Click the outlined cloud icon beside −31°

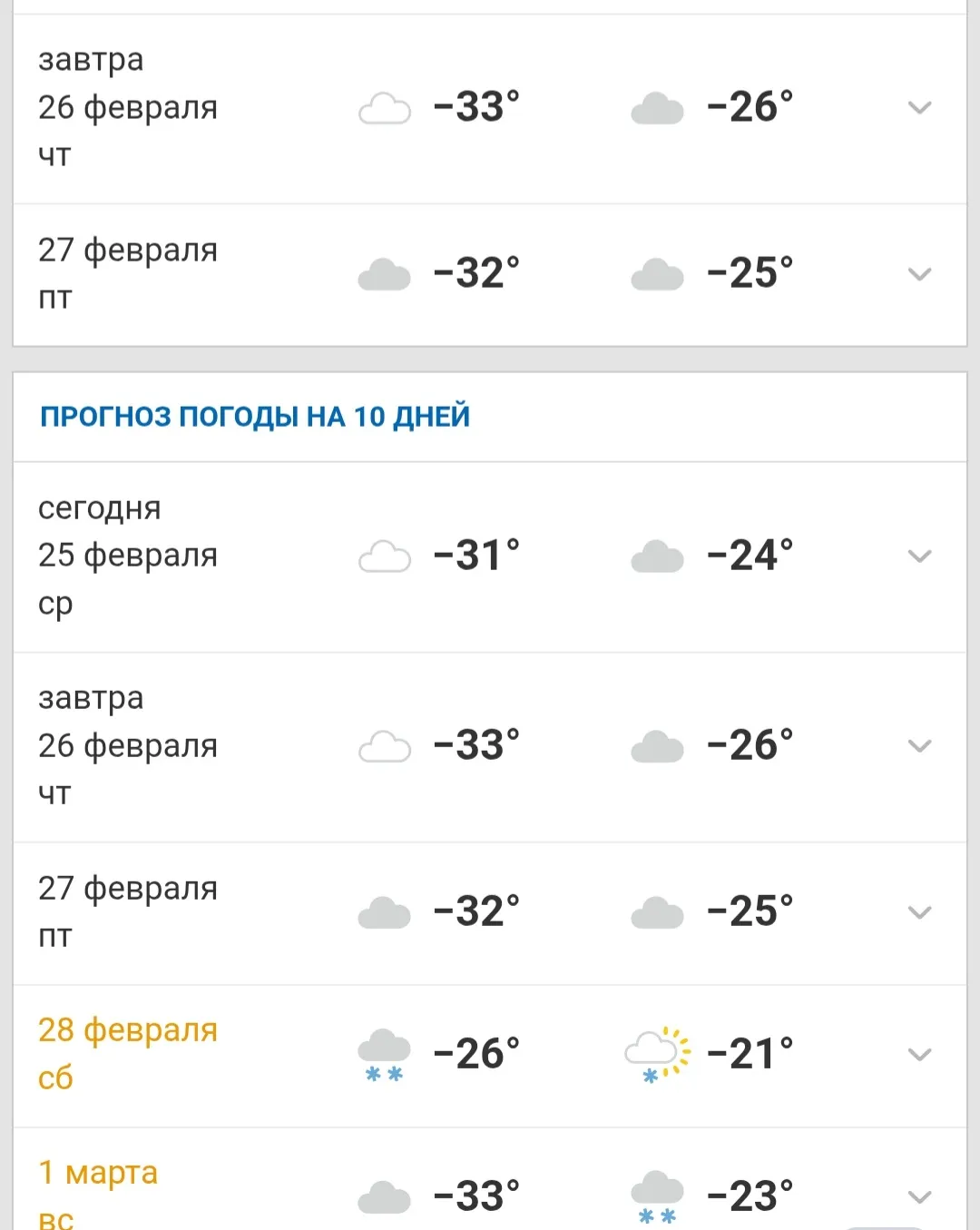coord(385,556)
